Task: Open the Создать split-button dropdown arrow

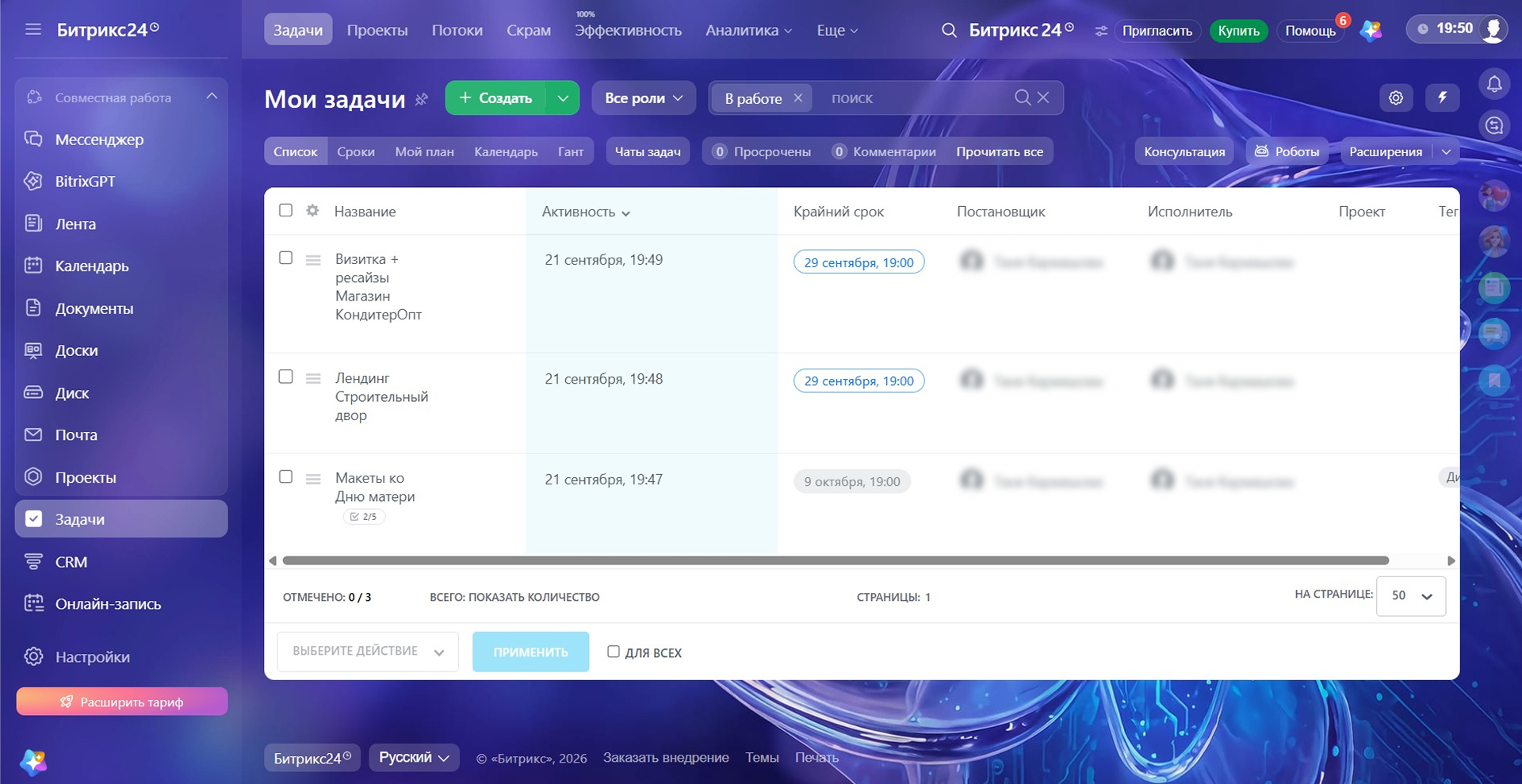Action: (x=563, y=98)
